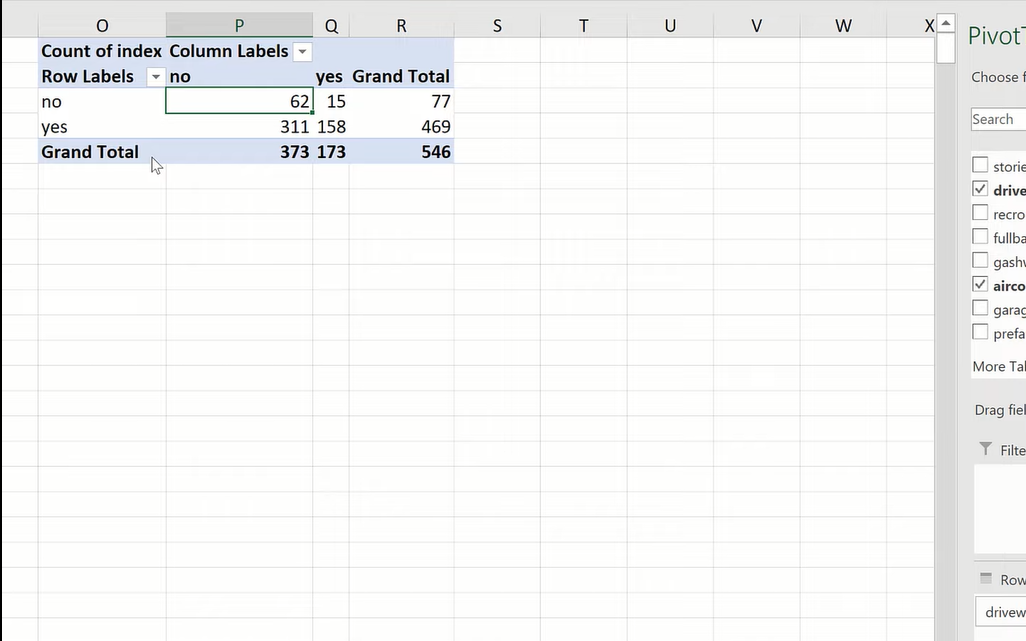Click the cell with value 62
This screenshot has width=1026, height=641.
[239, 101]
